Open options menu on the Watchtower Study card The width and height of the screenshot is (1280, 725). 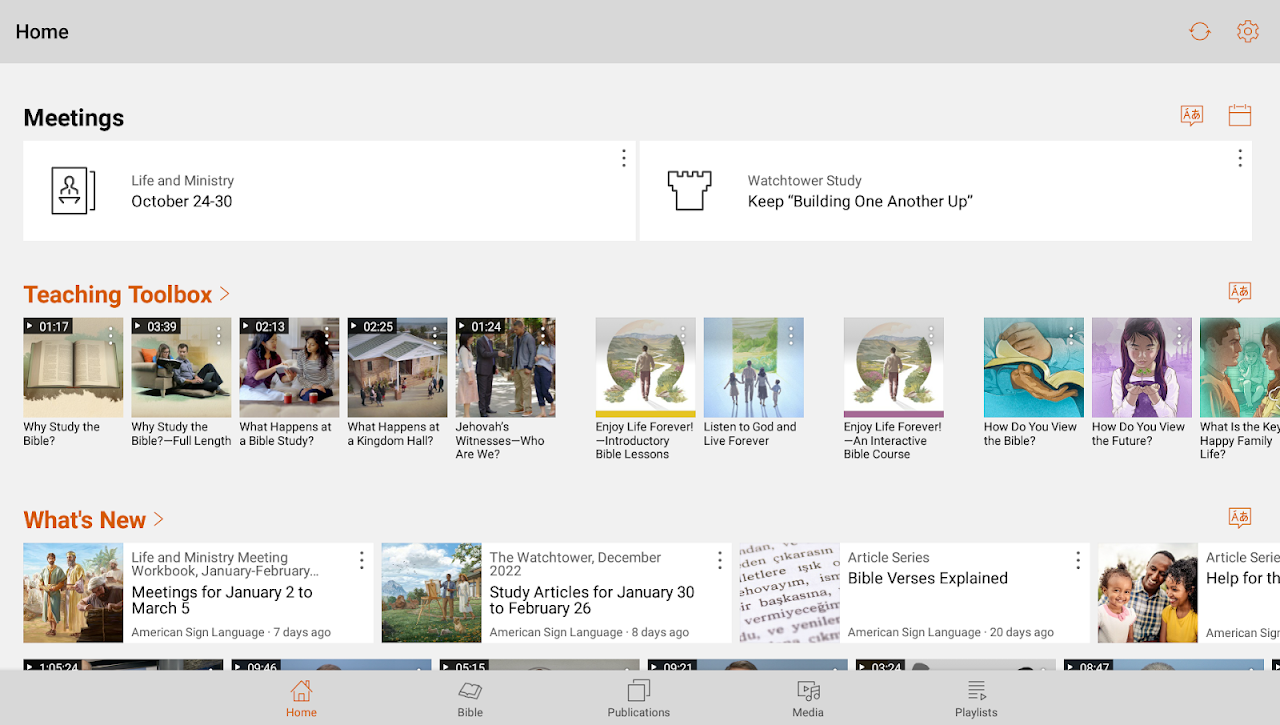pos(1239,158)
